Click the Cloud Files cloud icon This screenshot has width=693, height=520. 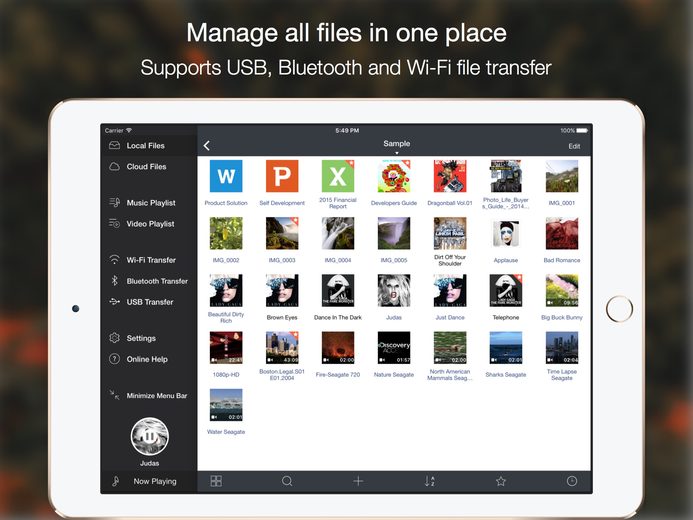114,167
